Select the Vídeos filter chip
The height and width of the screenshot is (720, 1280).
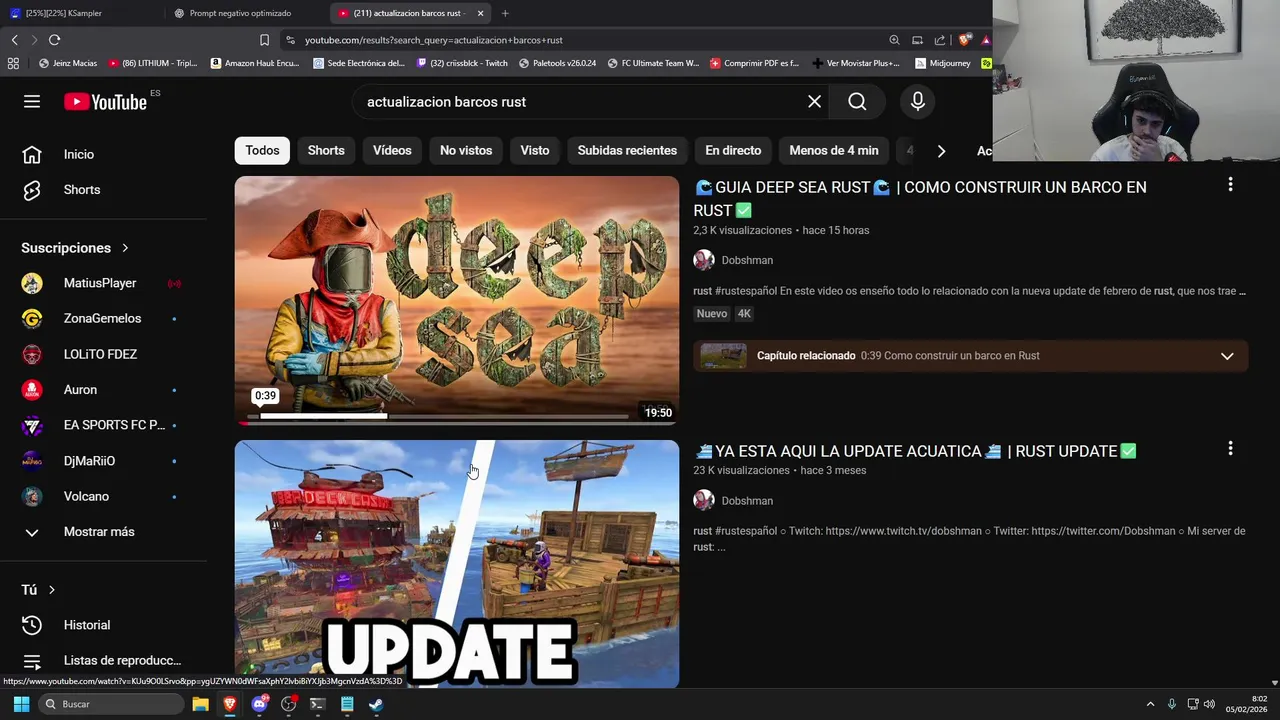[392, 150]
